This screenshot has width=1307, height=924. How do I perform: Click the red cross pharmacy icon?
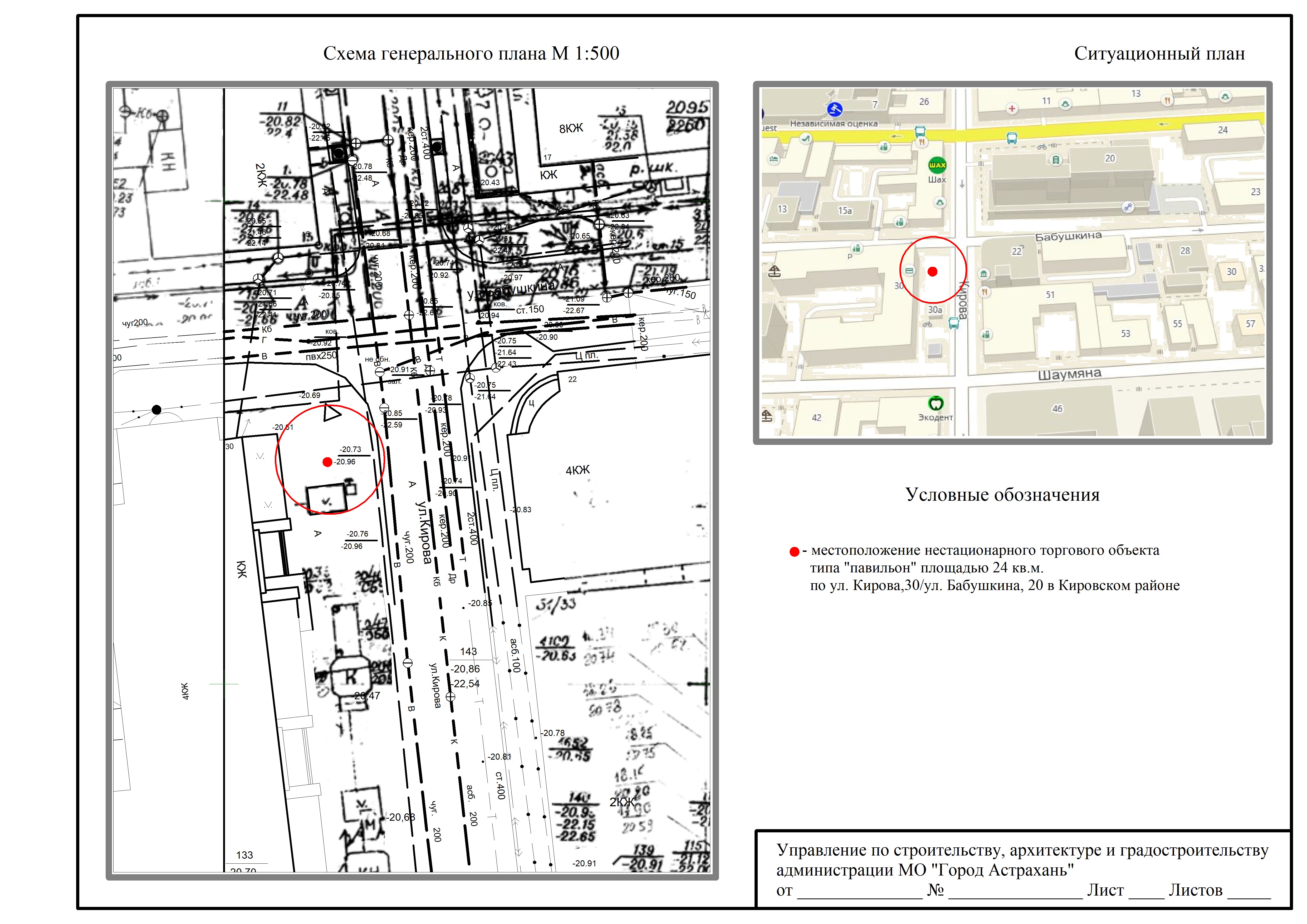click(1012, 109)
